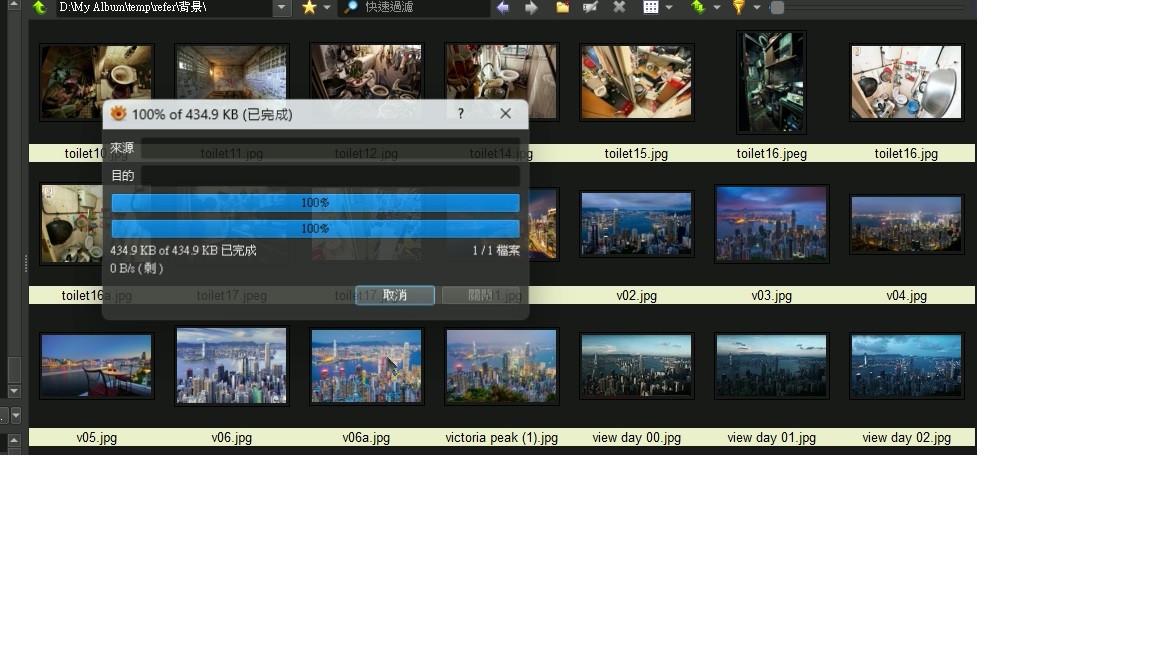Click the yellow star favorites icon
This screenshot has width=1152, height=648.
click(x=309, y=7)
